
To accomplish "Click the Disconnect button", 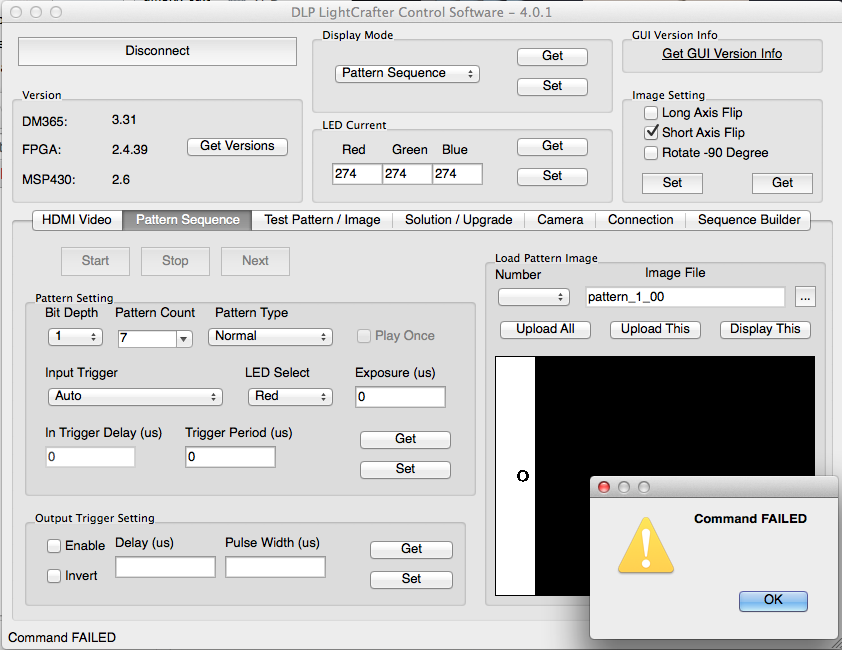I will point(157,51).
